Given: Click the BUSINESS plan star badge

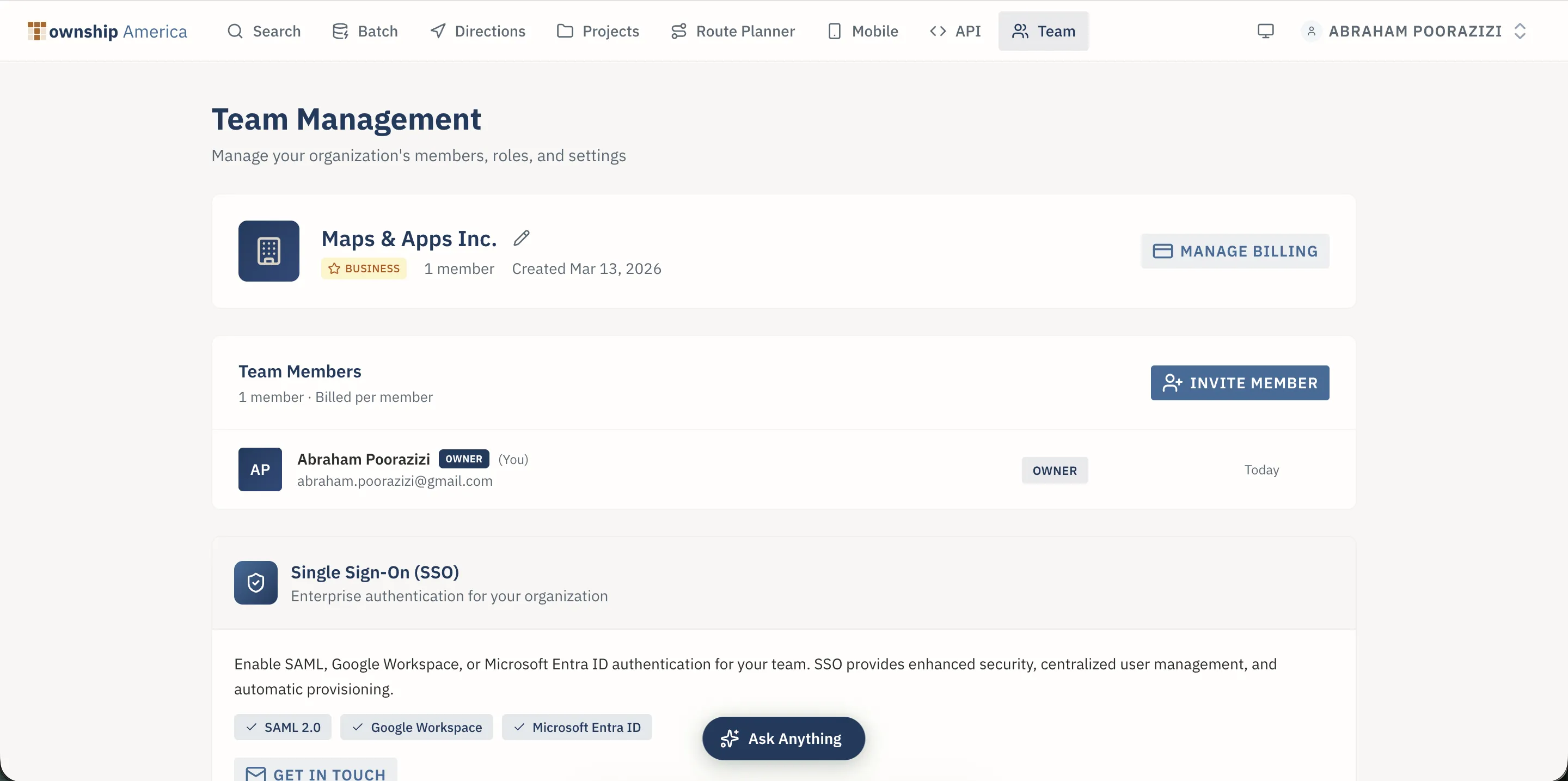Looking at the screenshot, I should [364, 269].
